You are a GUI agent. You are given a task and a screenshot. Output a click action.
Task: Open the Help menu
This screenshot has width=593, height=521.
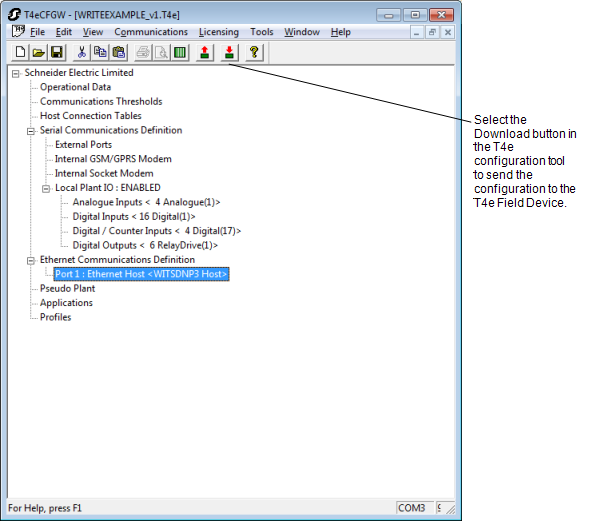[340, 32]
